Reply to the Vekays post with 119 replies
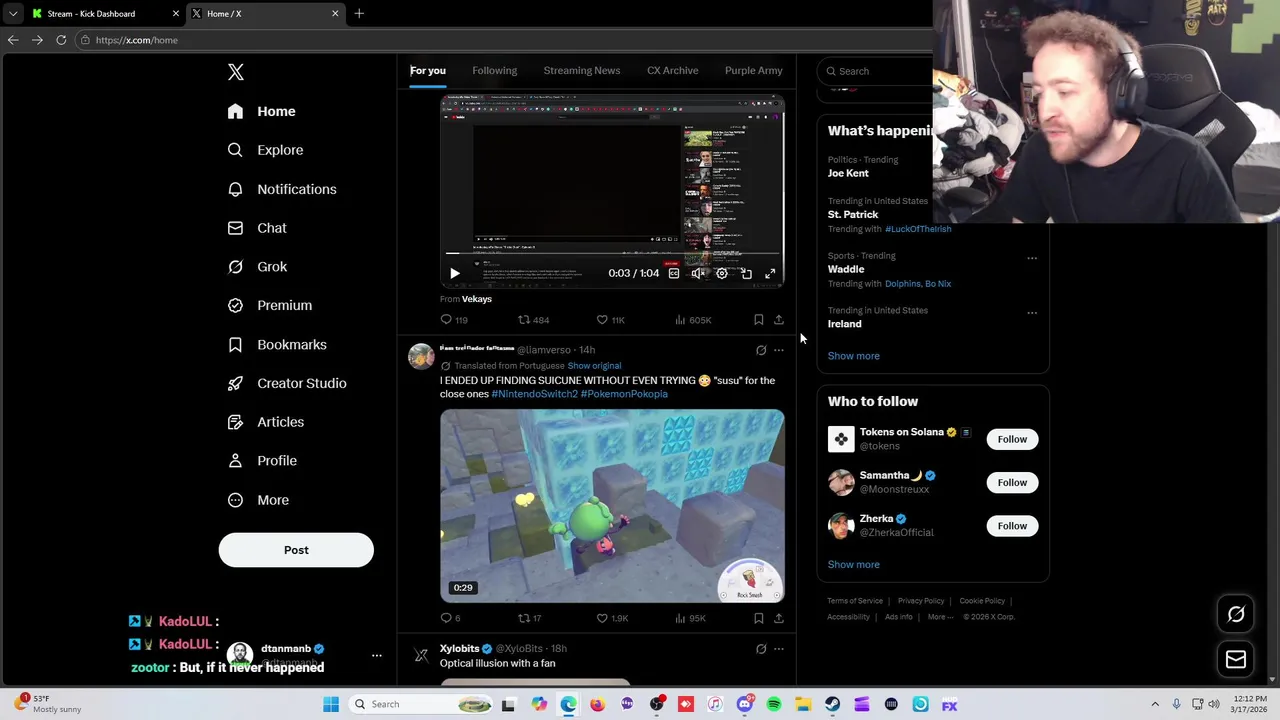The height and width of the screenshot is (720, 1280). point(454,320)
